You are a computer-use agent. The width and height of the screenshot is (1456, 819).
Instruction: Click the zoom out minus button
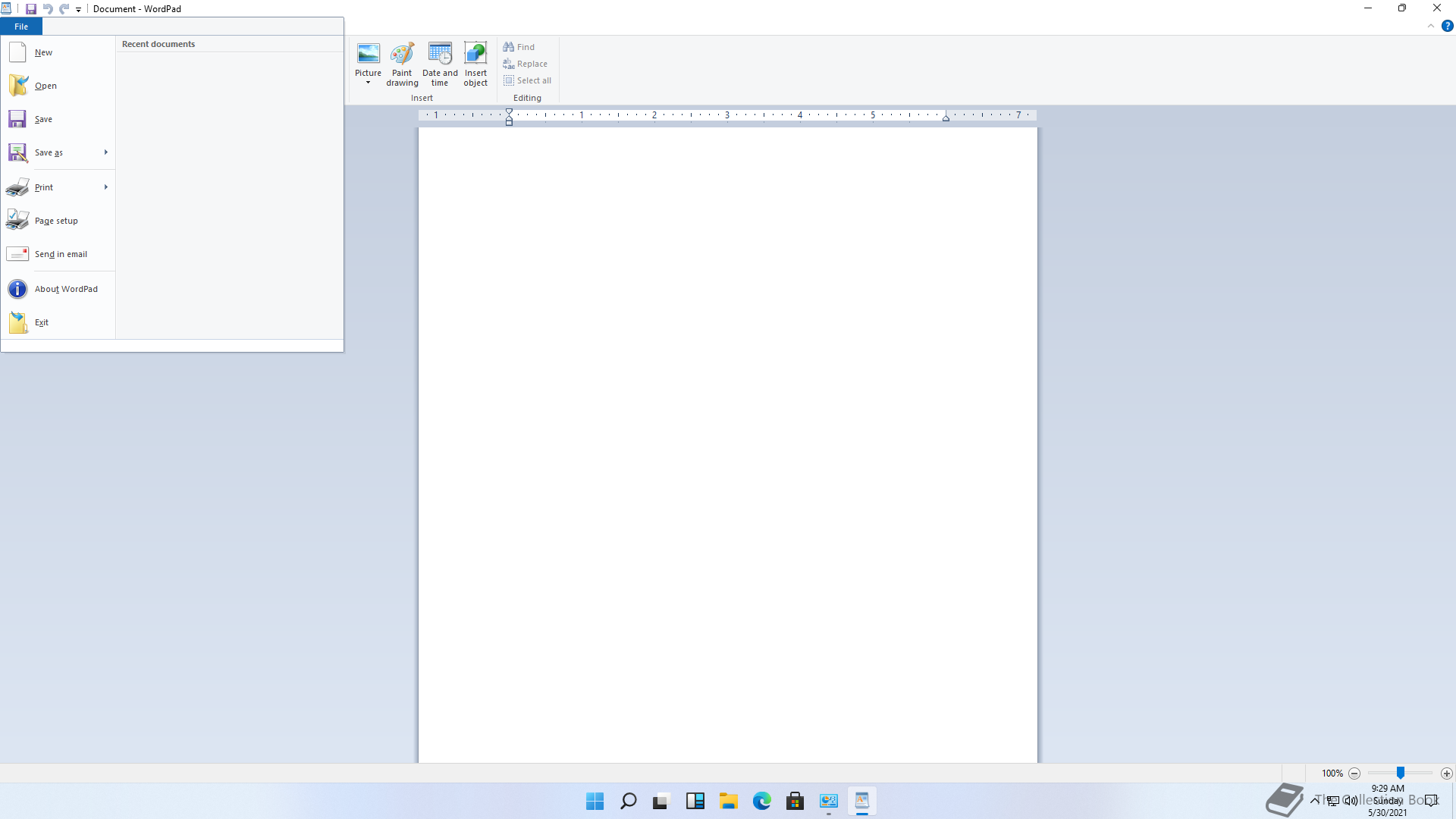tap(1354, 773)
